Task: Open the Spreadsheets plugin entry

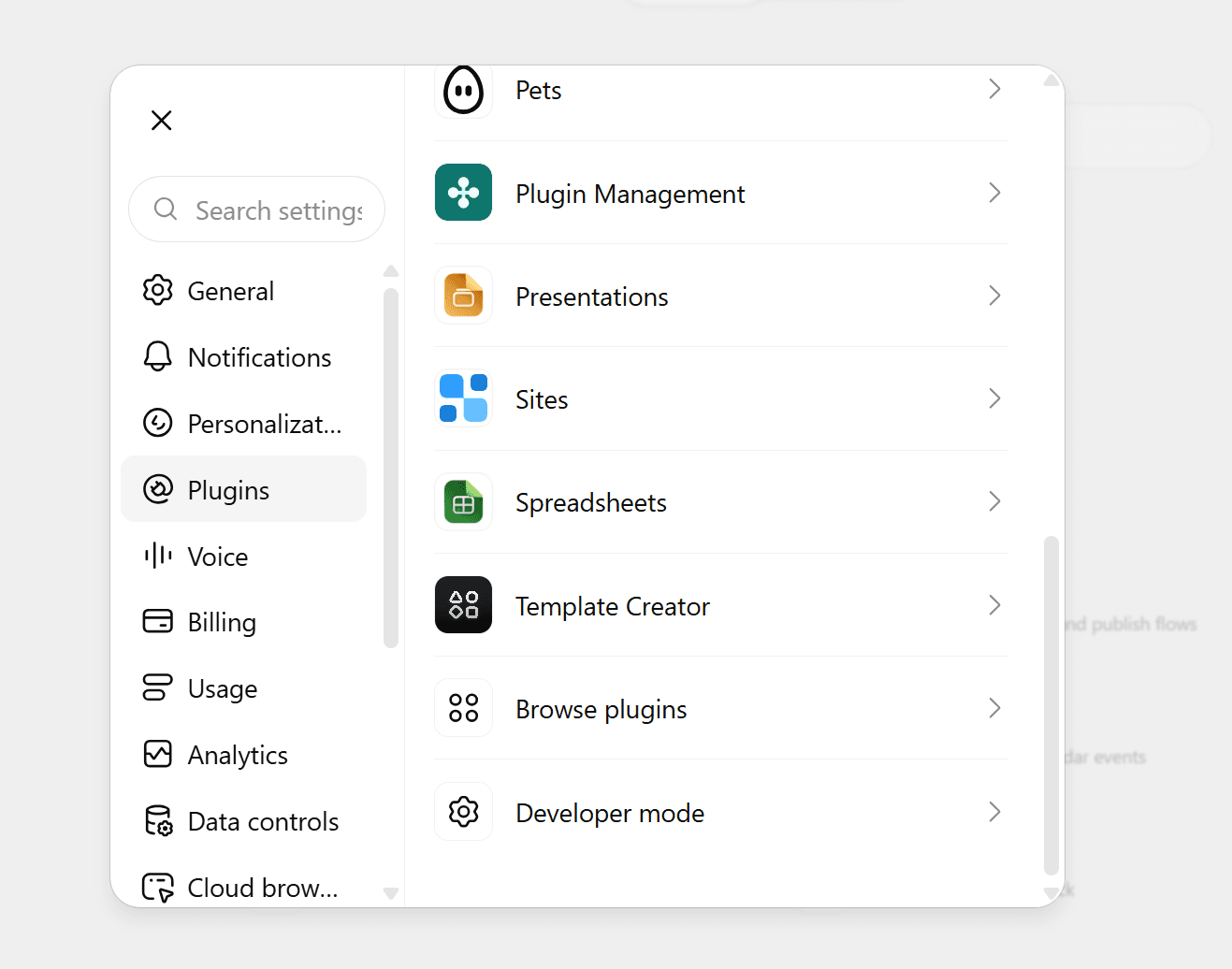Action: pos(721,502)
